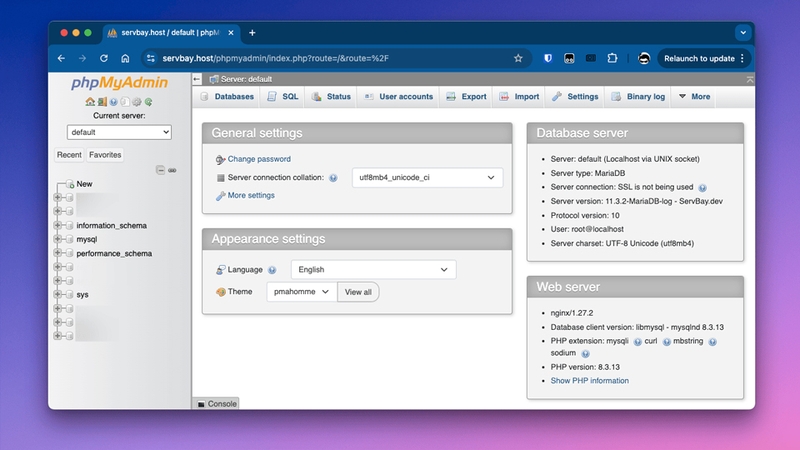The width and height of the screenshot is (800, 450).
Task: Open browser tab list chevron
Action: click(743, 33)
